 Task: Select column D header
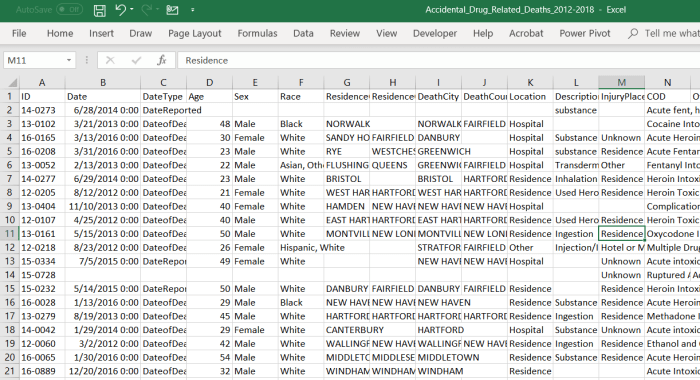pyautogui.click(x=209, y=83)
